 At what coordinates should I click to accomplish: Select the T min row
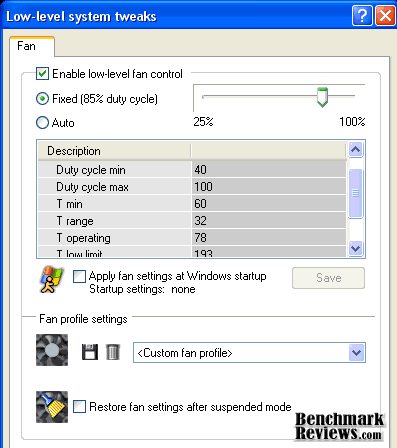click(192, 204)
